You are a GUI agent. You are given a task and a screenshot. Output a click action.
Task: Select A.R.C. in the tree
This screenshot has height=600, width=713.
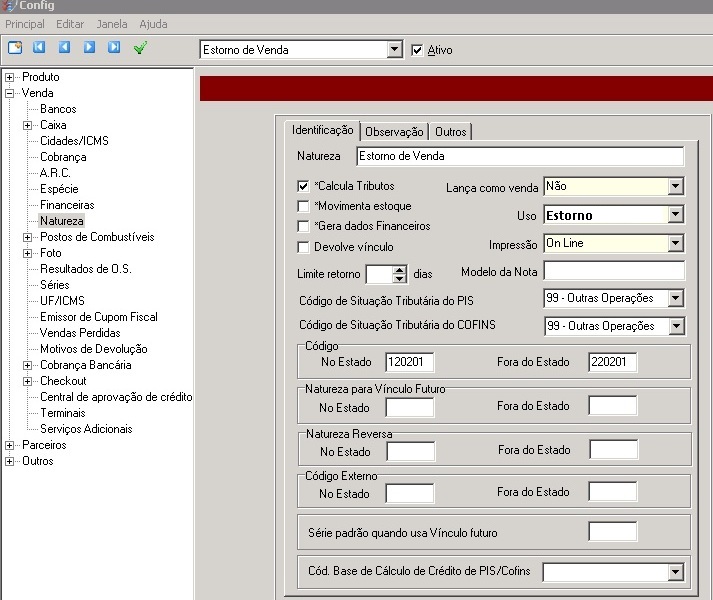coord(55,173)
